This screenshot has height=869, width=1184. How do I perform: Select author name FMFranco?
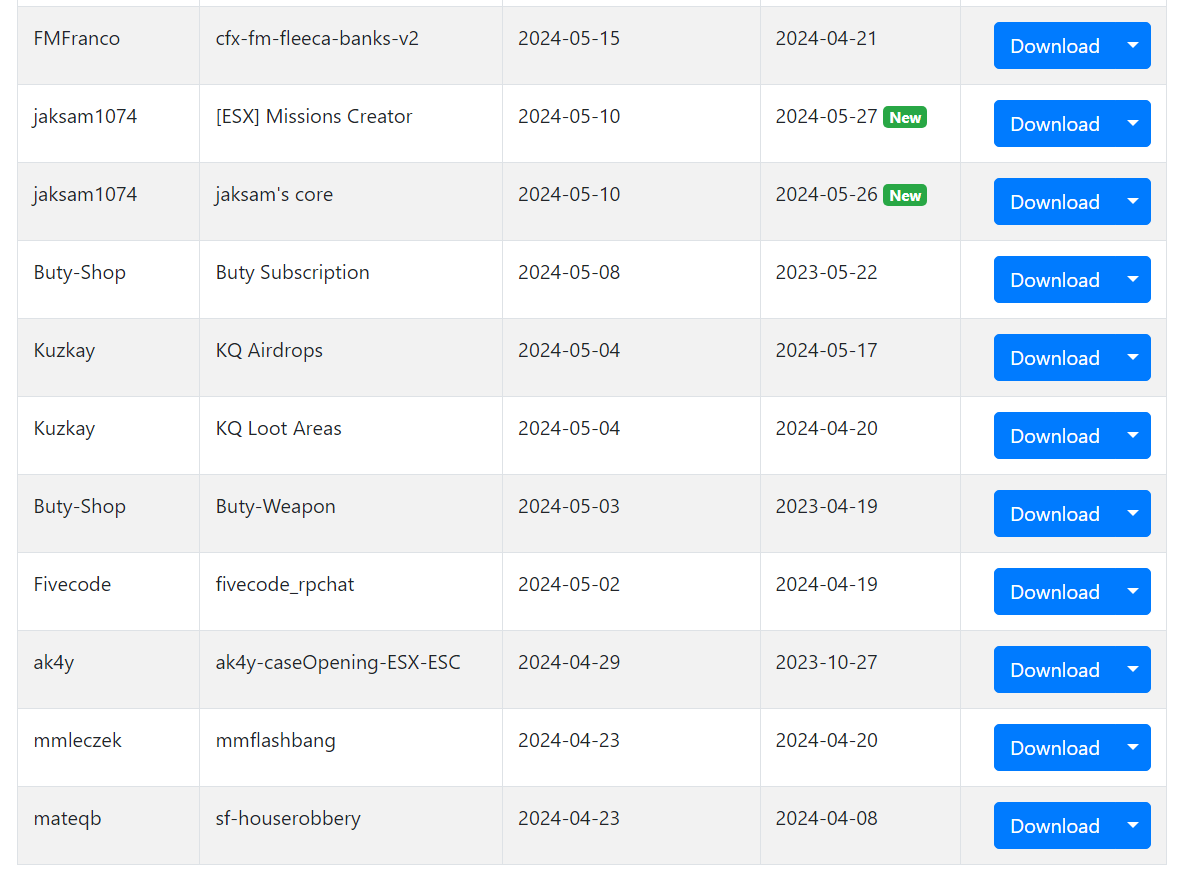pyautogui.click(x=77, y=39)
